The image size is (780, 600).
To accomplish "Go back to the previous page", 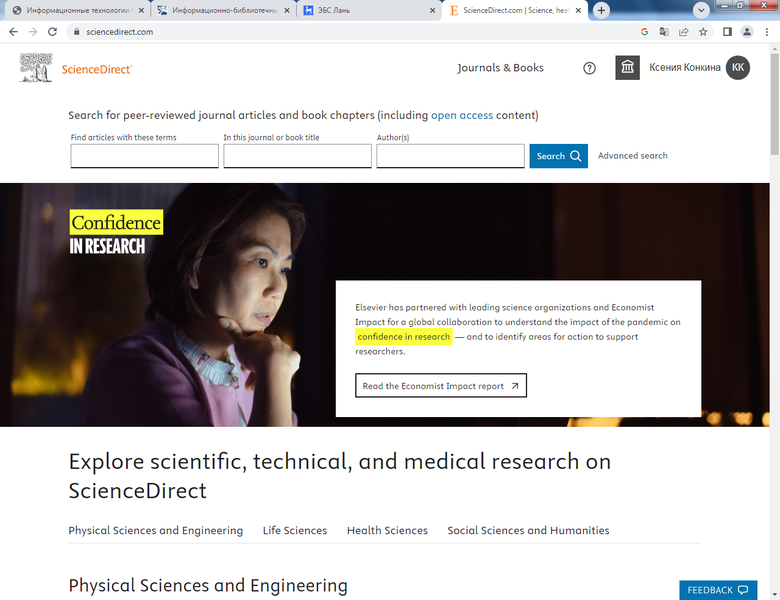I will coord(13,32).
